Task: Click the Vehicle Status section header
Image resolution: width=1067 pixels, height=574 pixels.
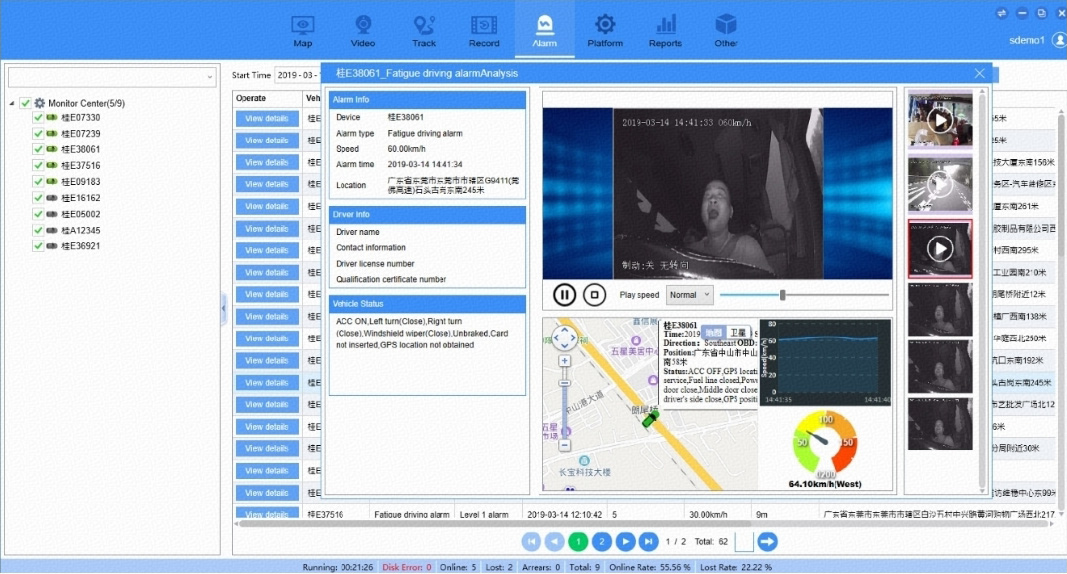Action: 427,303
